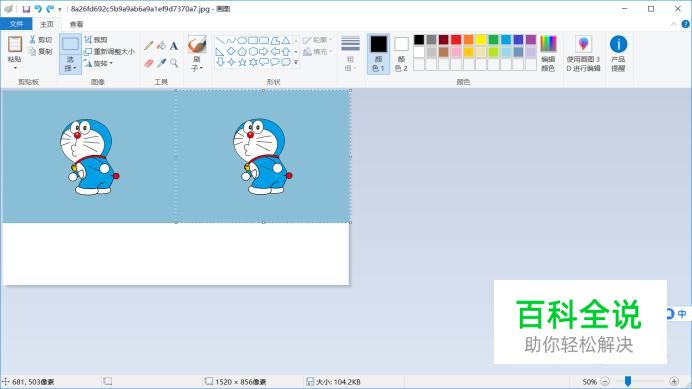Select the Oval callout shape
Image resolution: width=692 pixels, height=389 pixels.
pos(275,62)
